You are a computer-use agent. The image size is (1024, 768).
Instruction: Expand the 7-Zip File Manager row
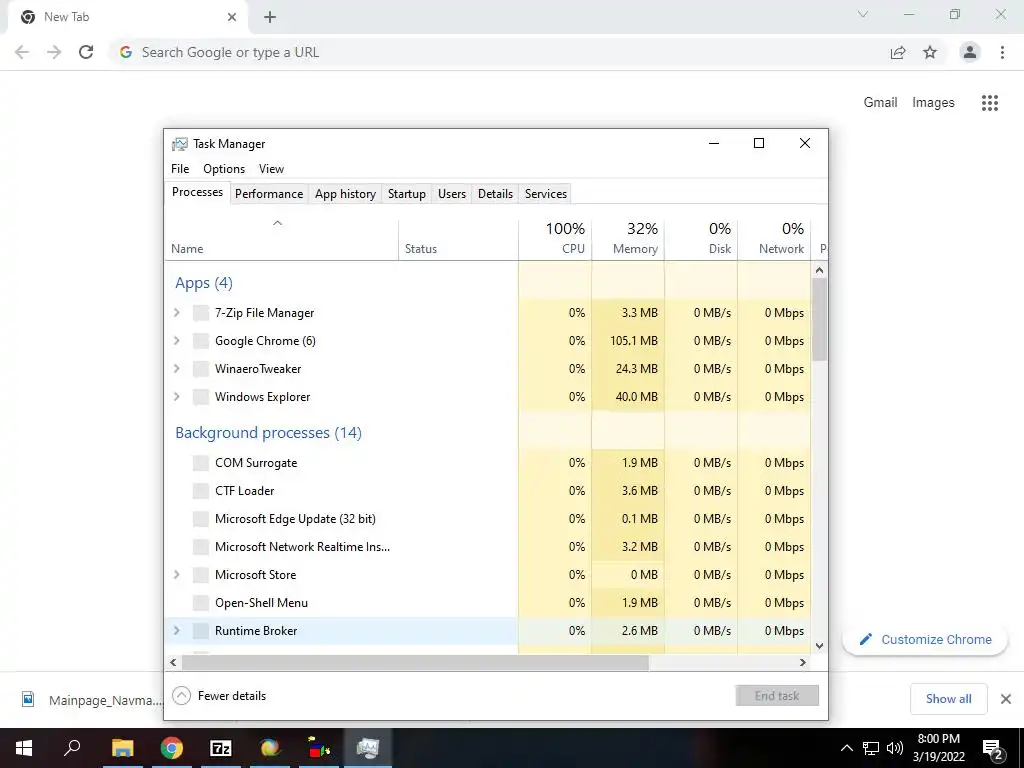[x=176, y=313]
